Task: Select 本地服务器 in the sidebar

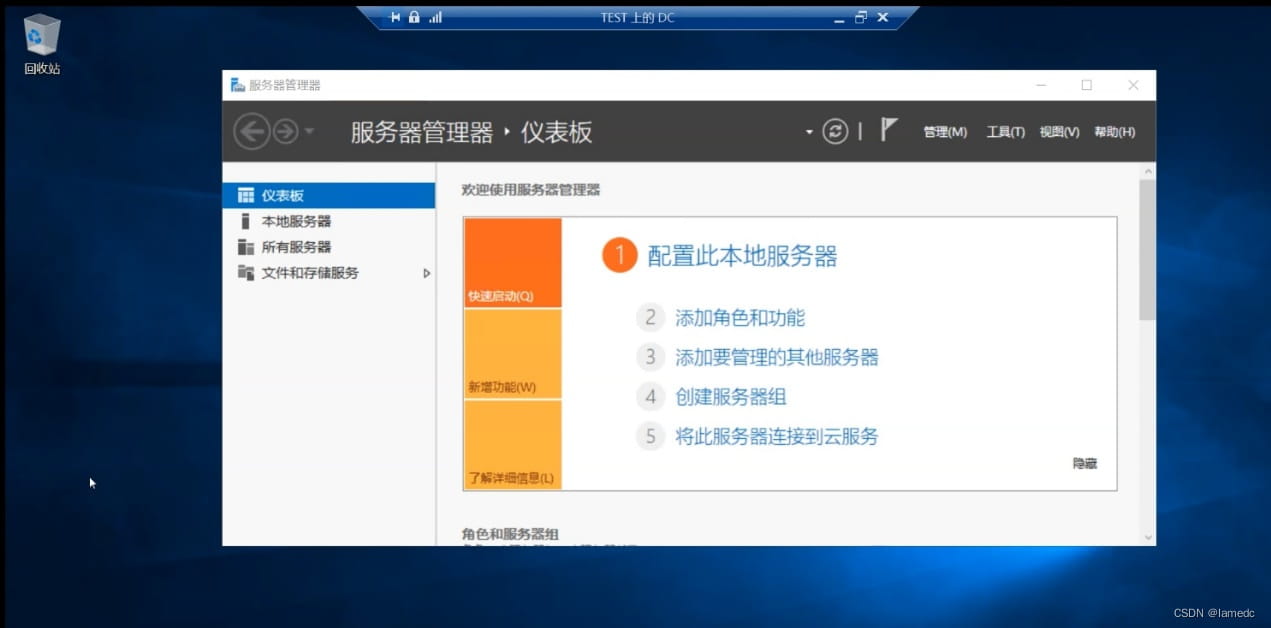Action: coord(328,221)
